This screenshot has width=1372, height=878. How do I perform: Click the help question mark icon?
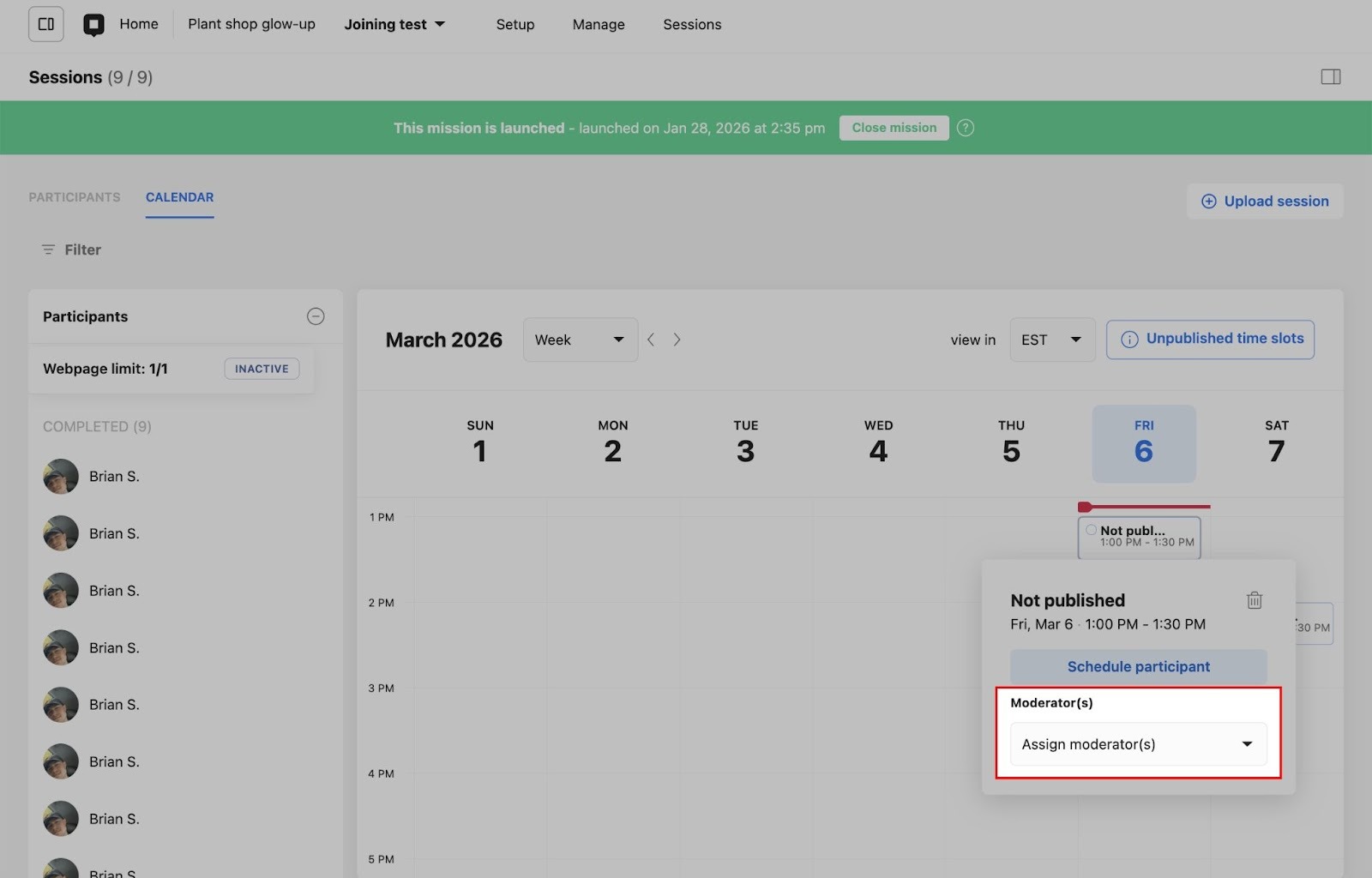coord(966,128)
